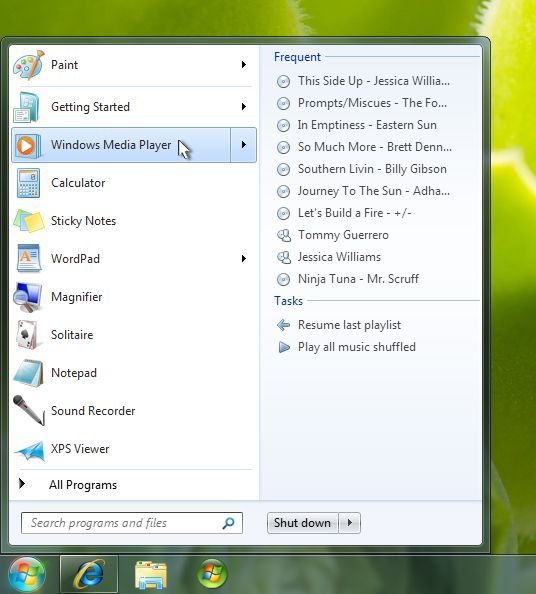Click Internet Explorer icon in taskbar
Screen dimensions: 536x594
[x=89, y=574]
